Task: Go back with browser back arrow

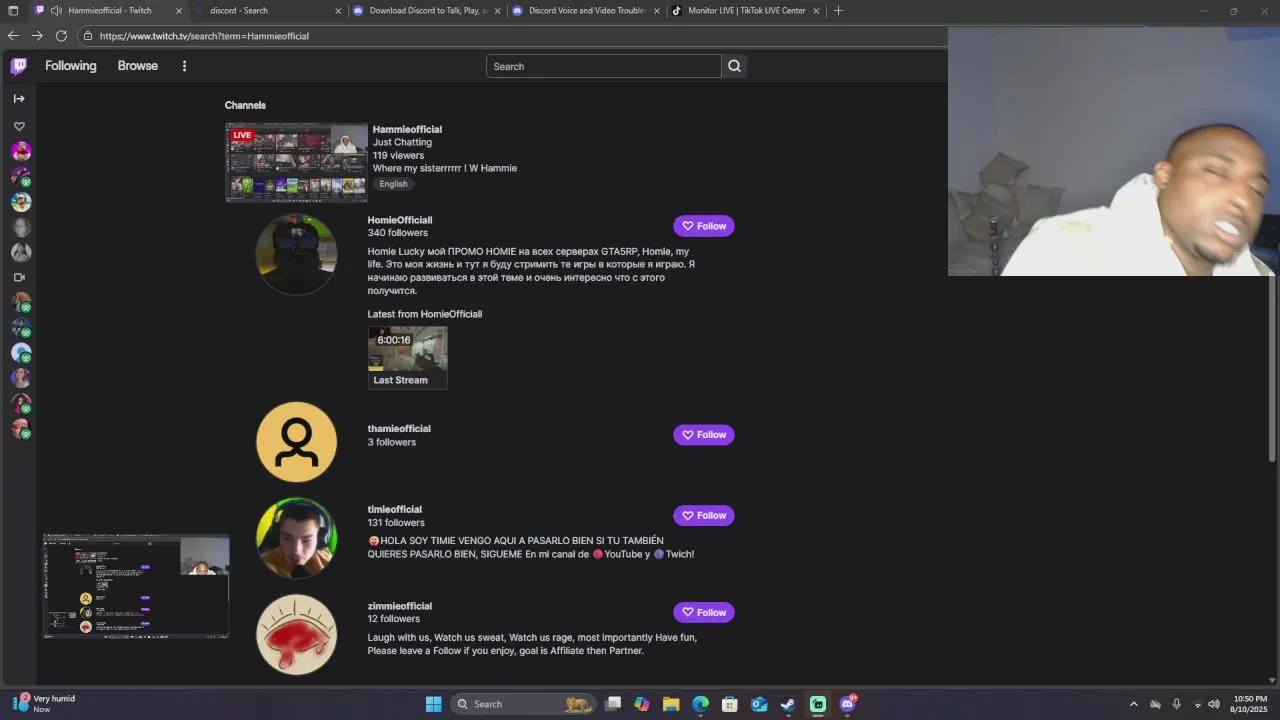Action: (13, 36)
